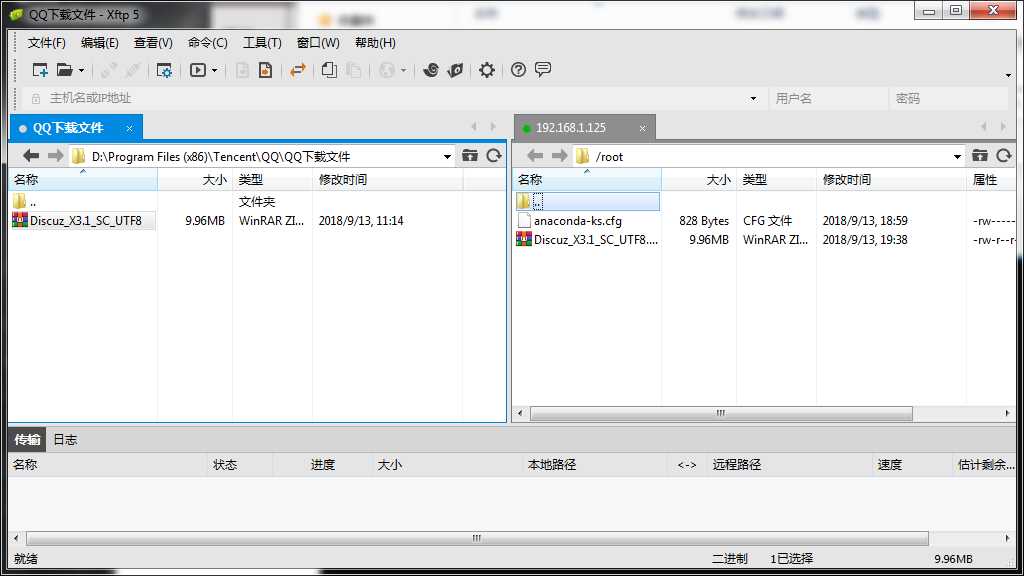Image resolution: width=1024 pixels, height=576 pixels.
Task: Open the 文件(F) menu
Action: [x=46, y=43]
